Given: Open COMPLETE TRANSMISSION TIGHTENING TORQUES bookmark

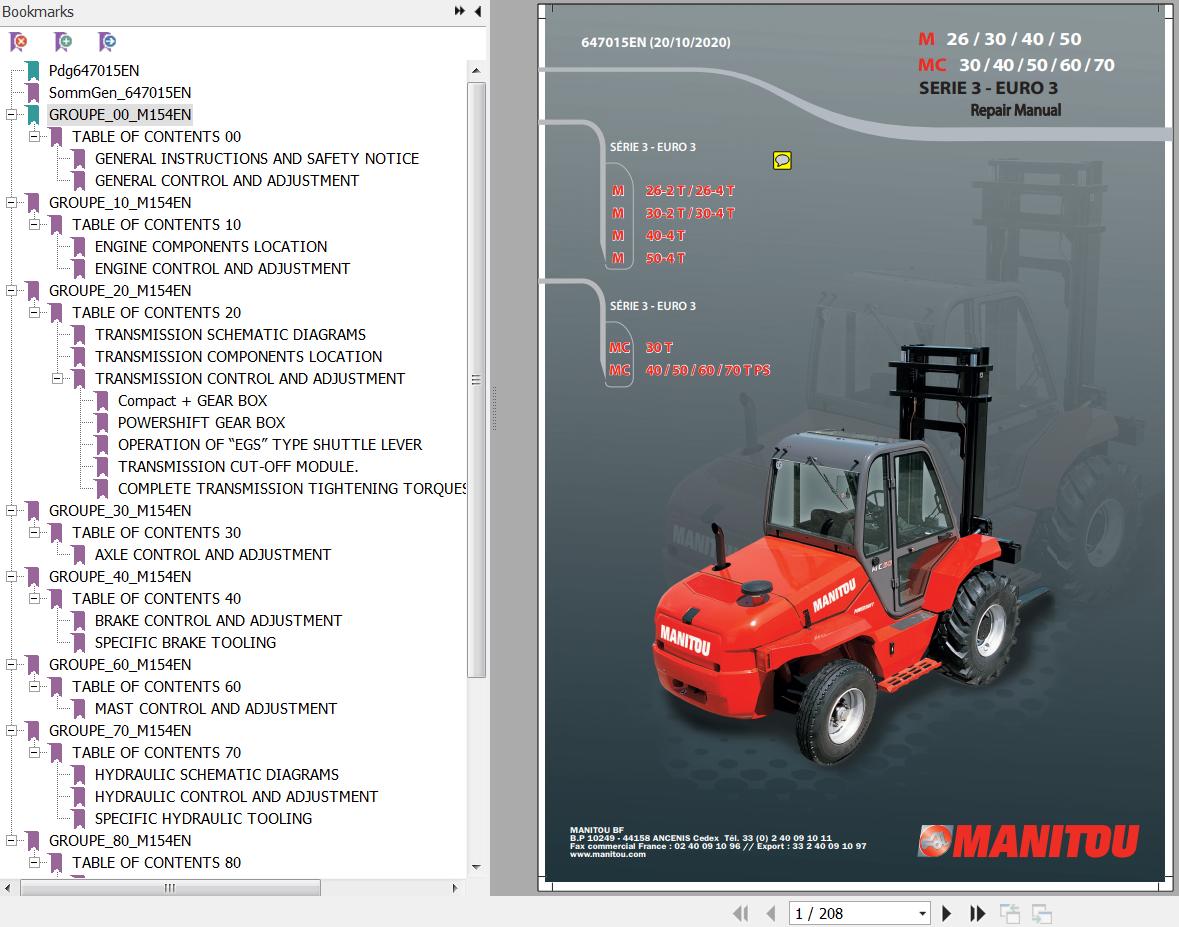Looking at the screenshot, I should (x=292, y=489).
